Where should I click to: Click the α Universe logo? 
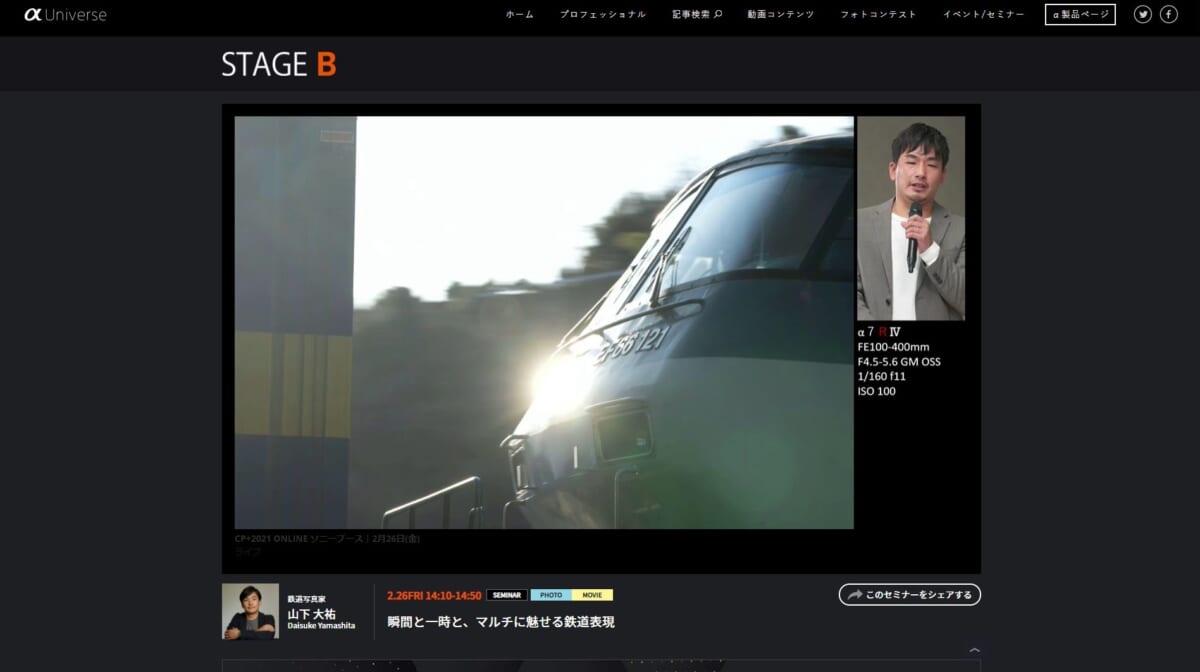65,15
